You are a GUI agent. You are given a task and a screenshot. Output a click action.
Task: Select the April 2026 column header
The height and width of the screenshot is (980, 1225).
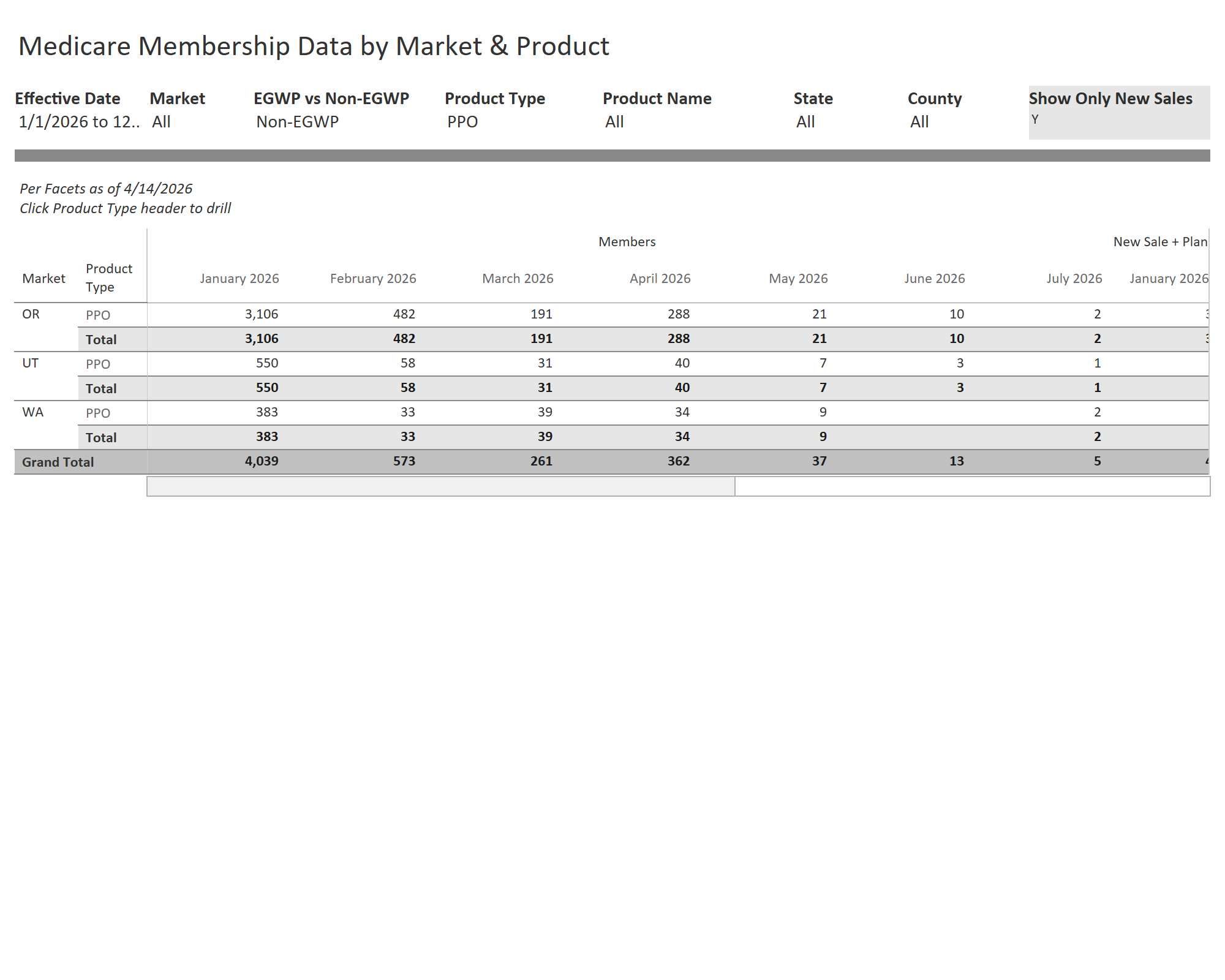[x=660, y=279]
